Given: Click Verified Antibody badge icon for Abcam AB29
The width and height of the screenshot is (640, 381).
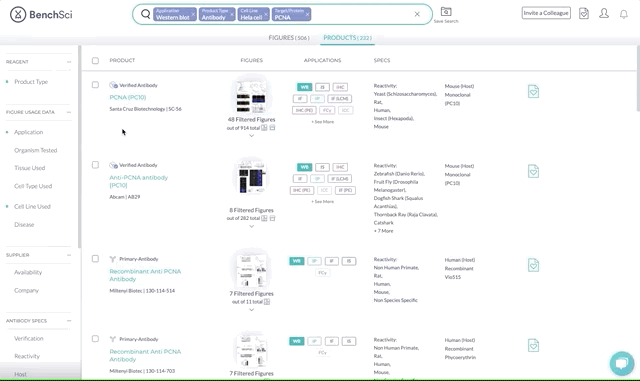Looking at the screenshot, I should pyautogui.click(x=113, y=165).
